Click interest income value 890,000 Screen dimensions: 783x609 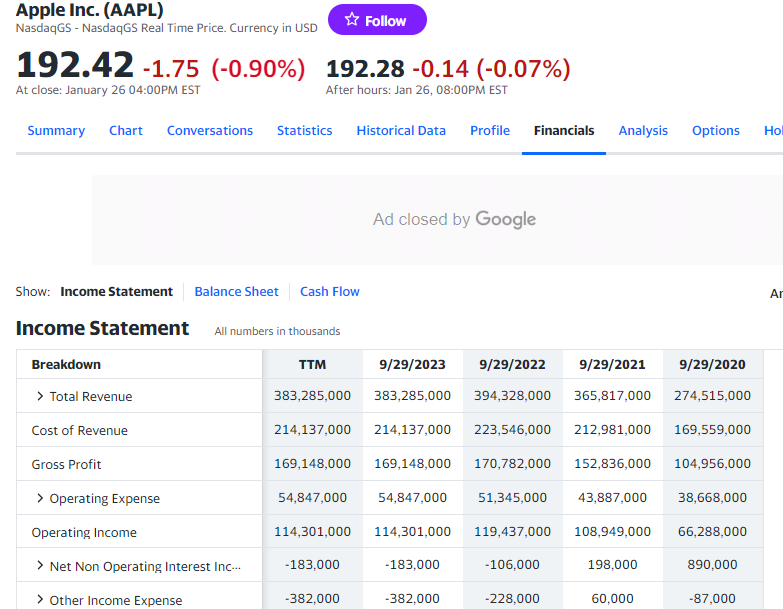713,565
